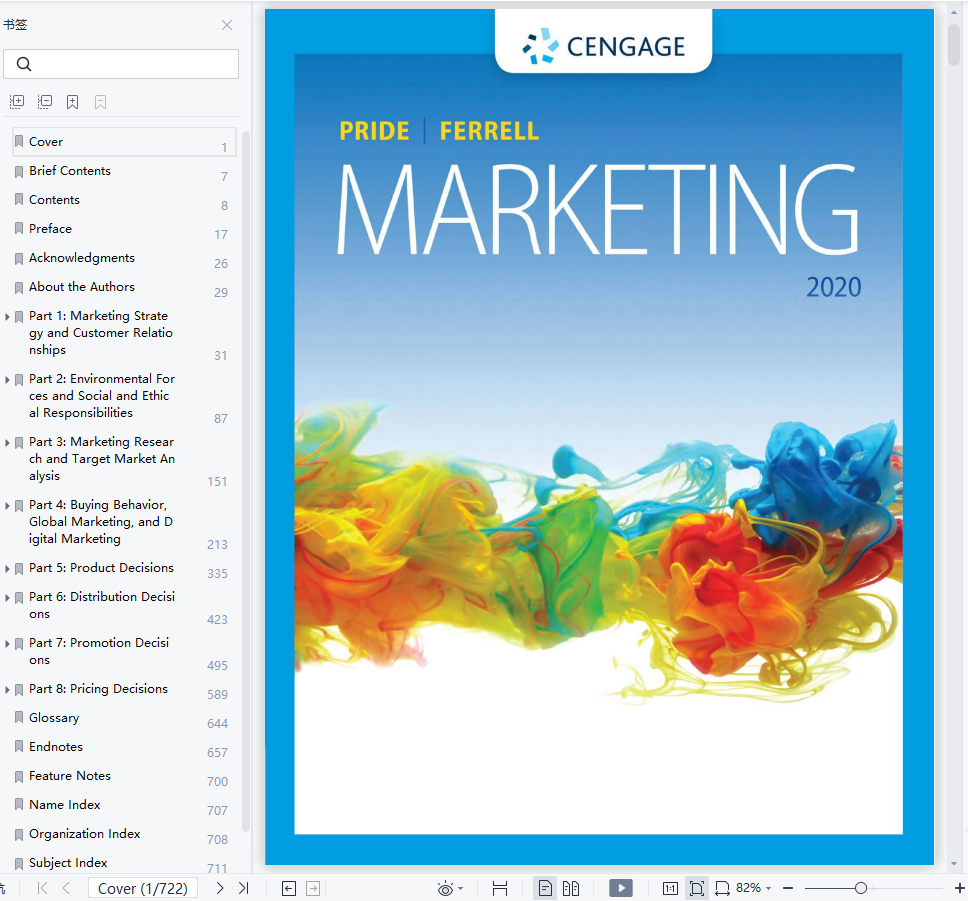
Task: Close the bookmarks panel
Action: [227, 25]
